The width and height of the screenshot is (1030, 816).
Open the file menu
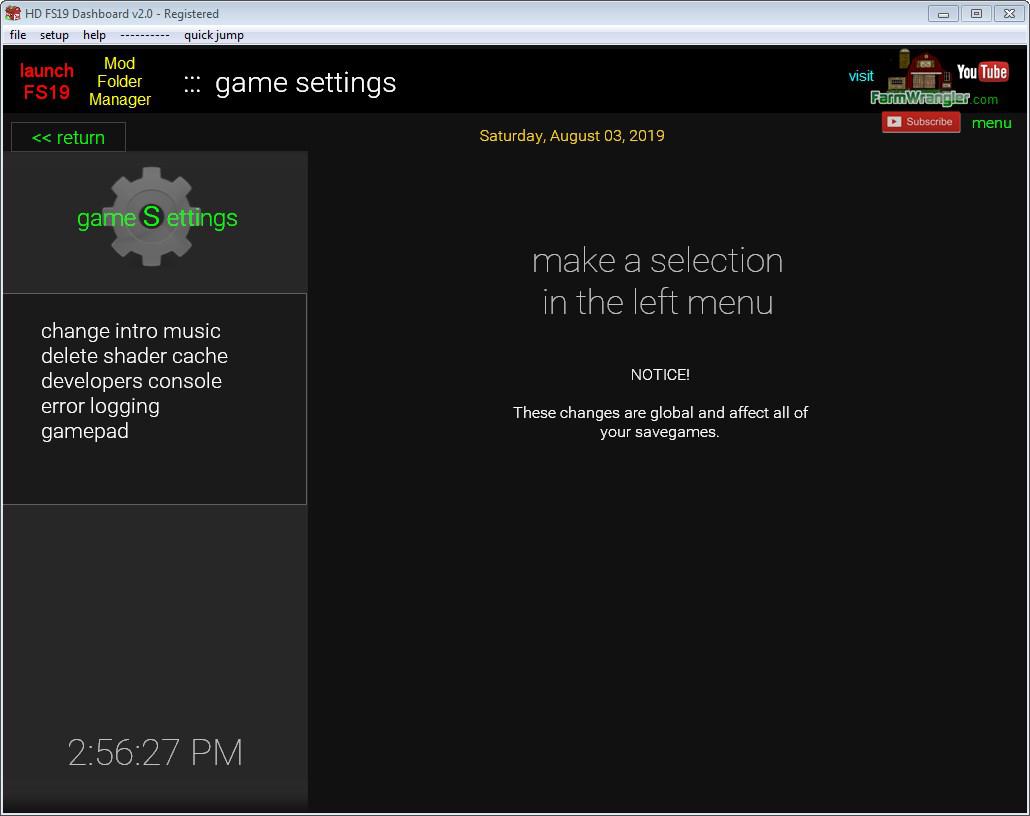(x=18, y=35)
